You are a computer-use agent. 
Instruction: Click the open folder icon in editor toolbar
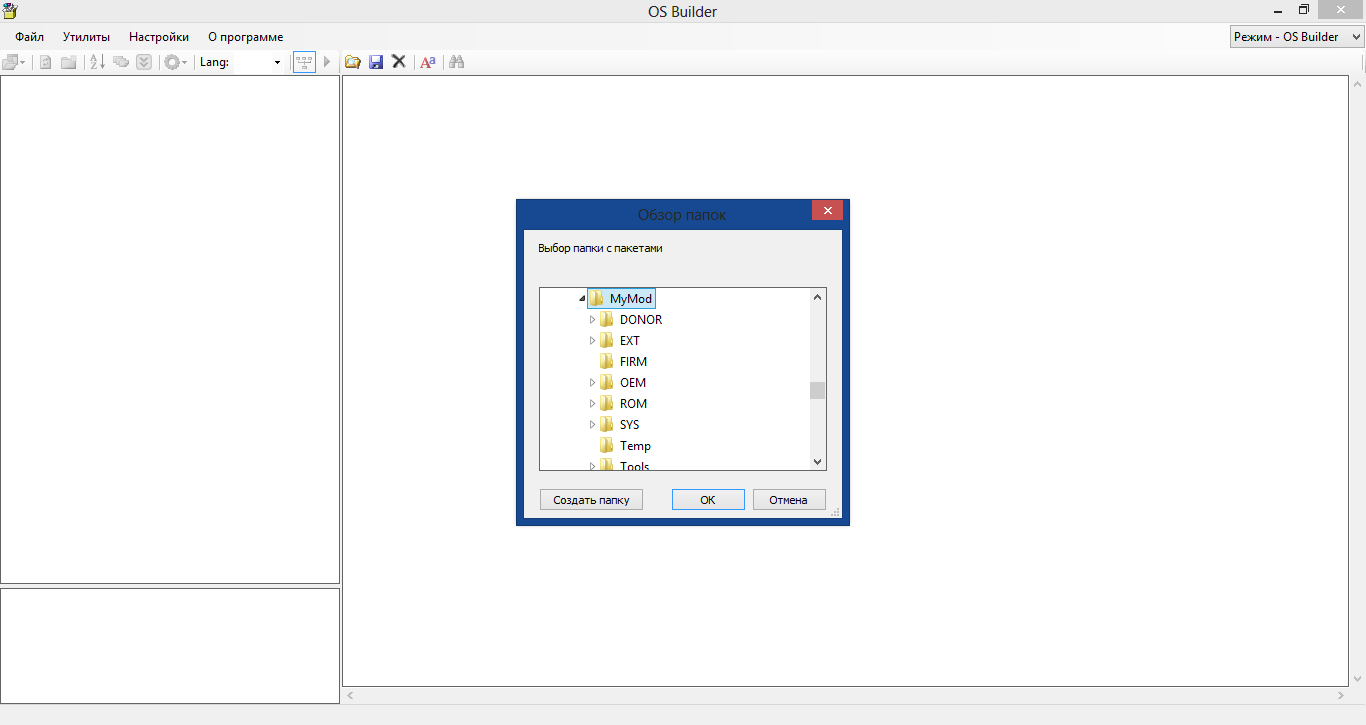[x=353, y=62]
